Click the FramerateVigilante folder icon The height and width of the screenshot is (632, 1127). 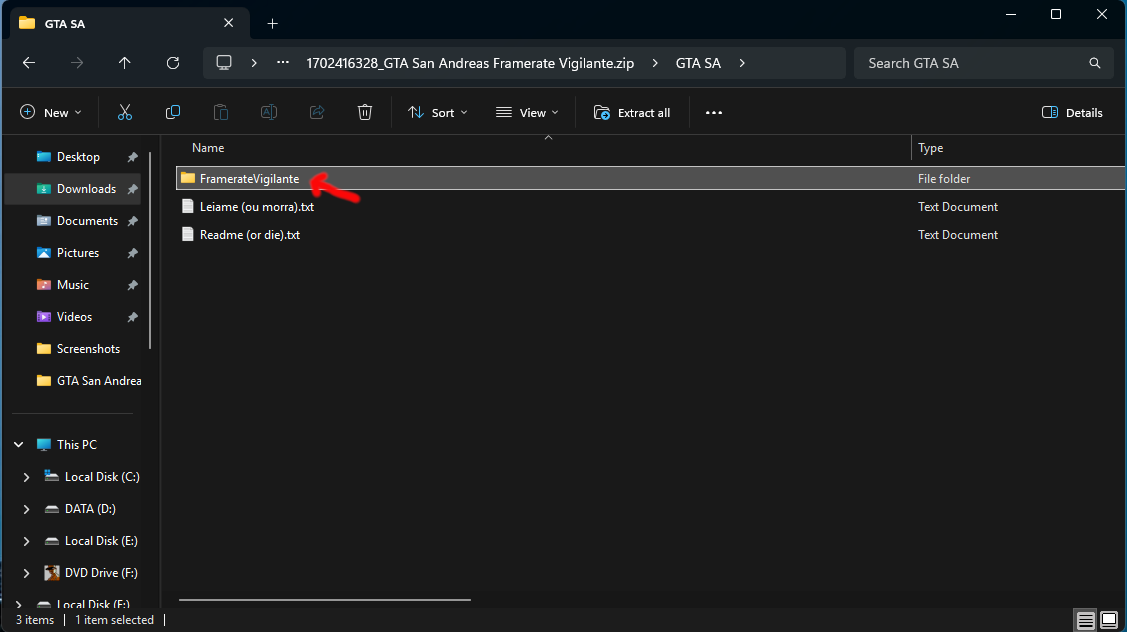click(188, 178)
